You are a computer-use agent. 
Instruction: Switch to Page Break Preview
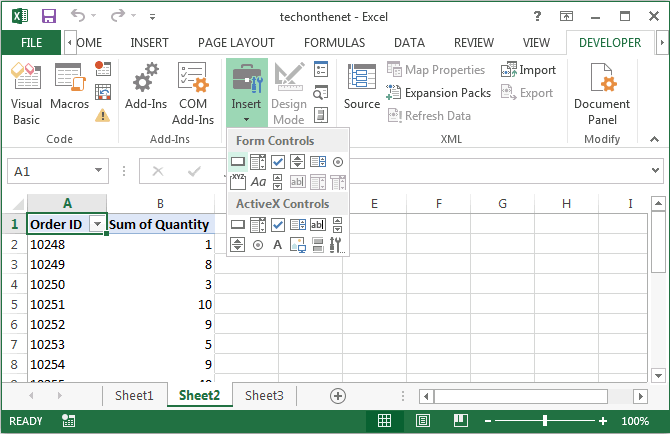tap(461, 421)
